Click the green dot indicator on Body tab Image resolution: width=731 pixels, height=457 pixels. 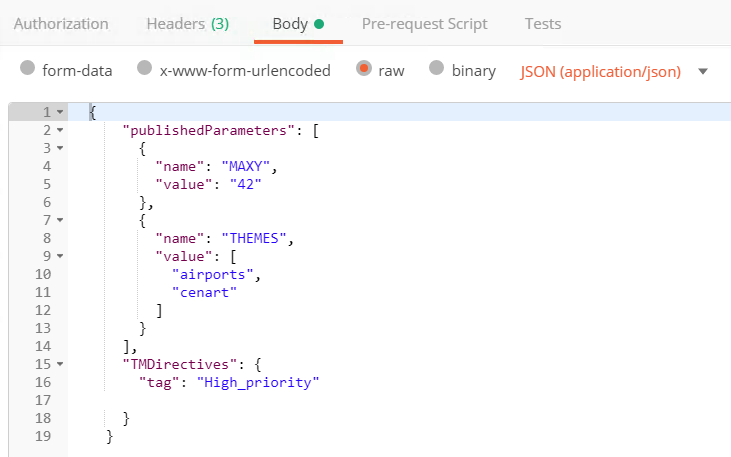click(319, 24)
